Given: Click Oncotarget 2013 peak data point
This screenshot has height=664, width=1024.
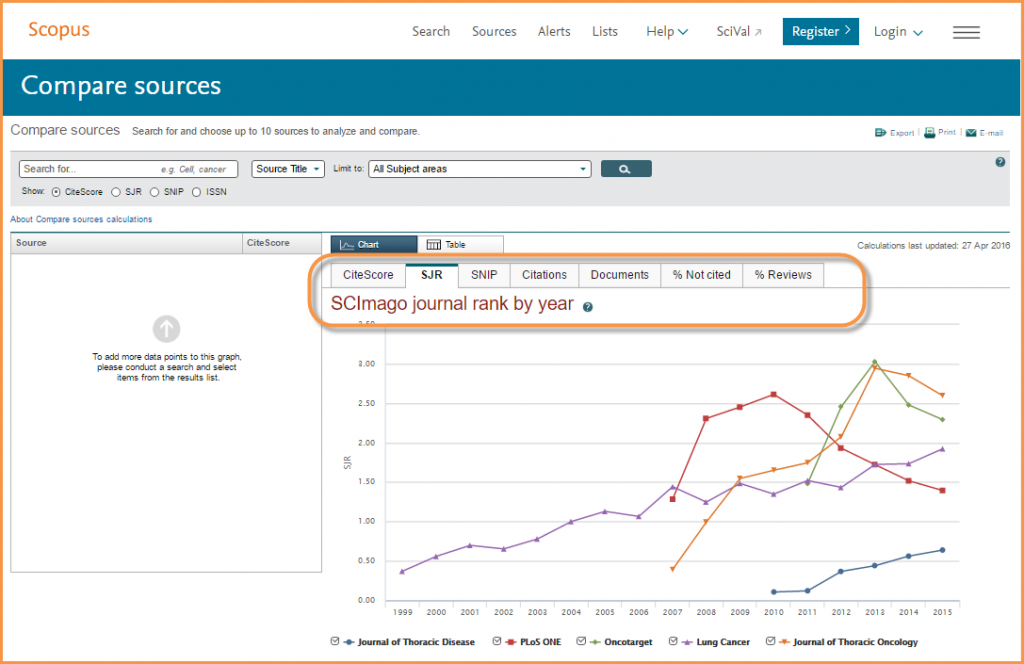Looking at the screenshot, I should tap(874, 362).
